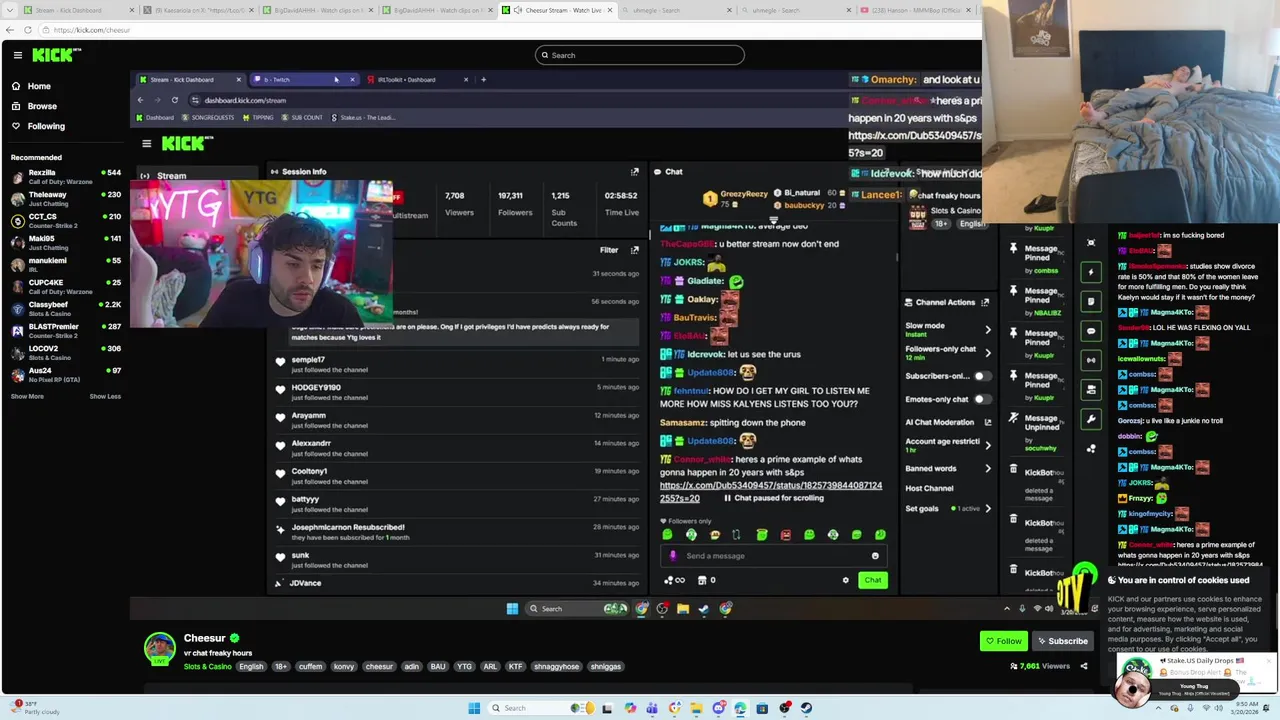
Task: Click the chat bubble icon in right toolbar
Action: pyautogui.click(x=1091, y=331)
